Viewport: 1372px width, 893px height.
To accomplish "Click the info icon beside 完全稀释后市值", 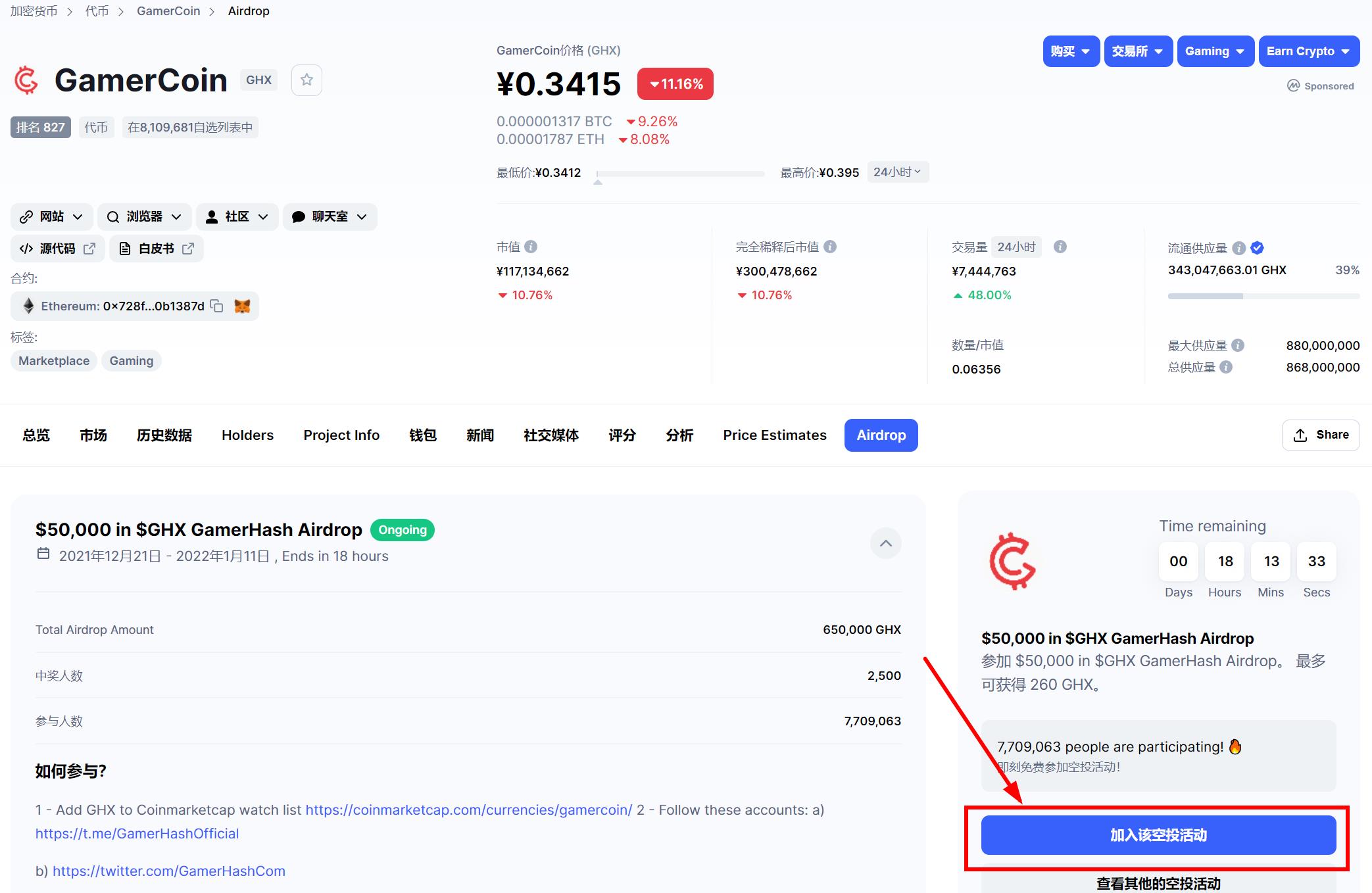I will pos(830,247).
